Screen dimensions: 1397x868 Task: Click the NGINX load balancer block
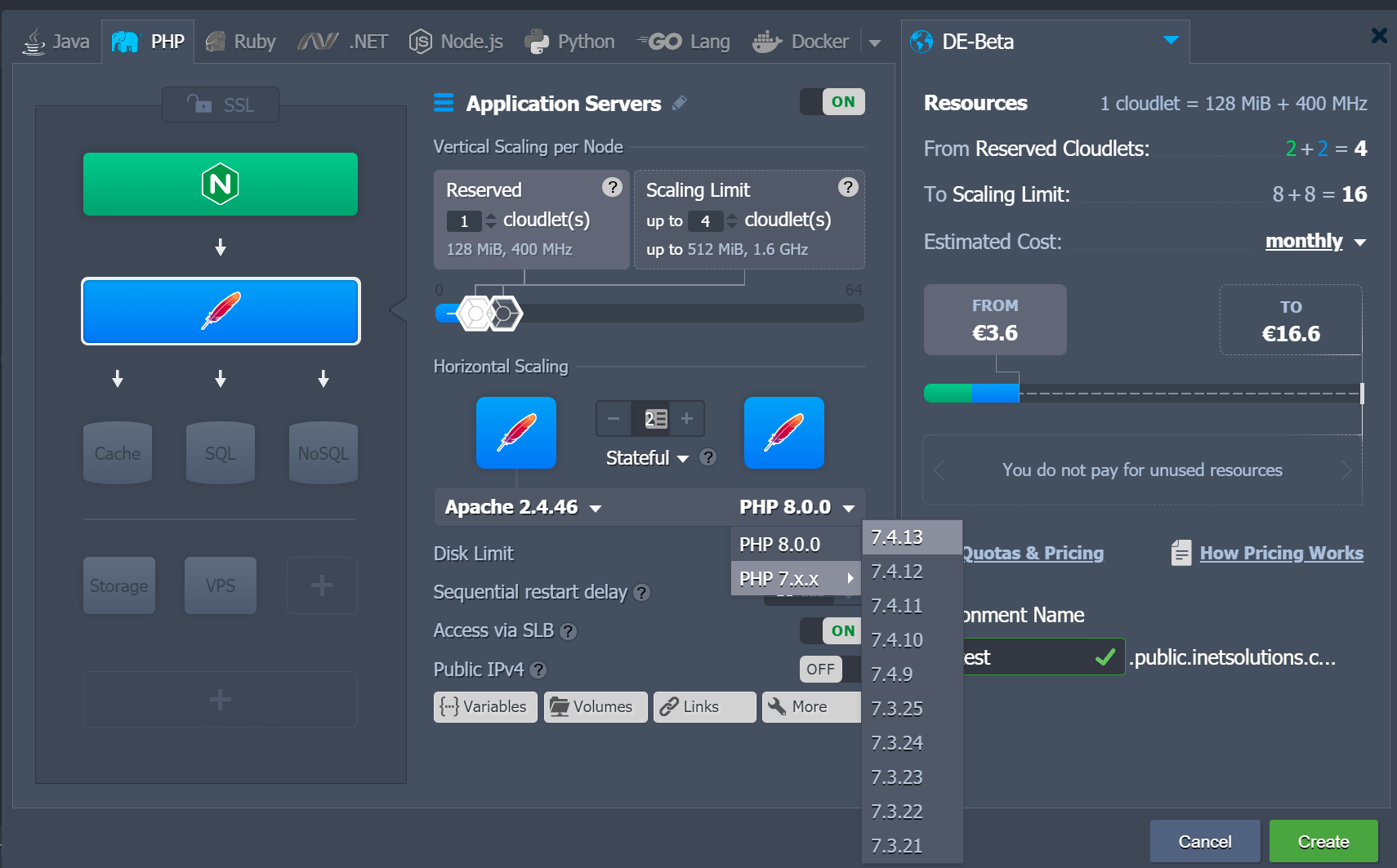(x=220, y=185)
